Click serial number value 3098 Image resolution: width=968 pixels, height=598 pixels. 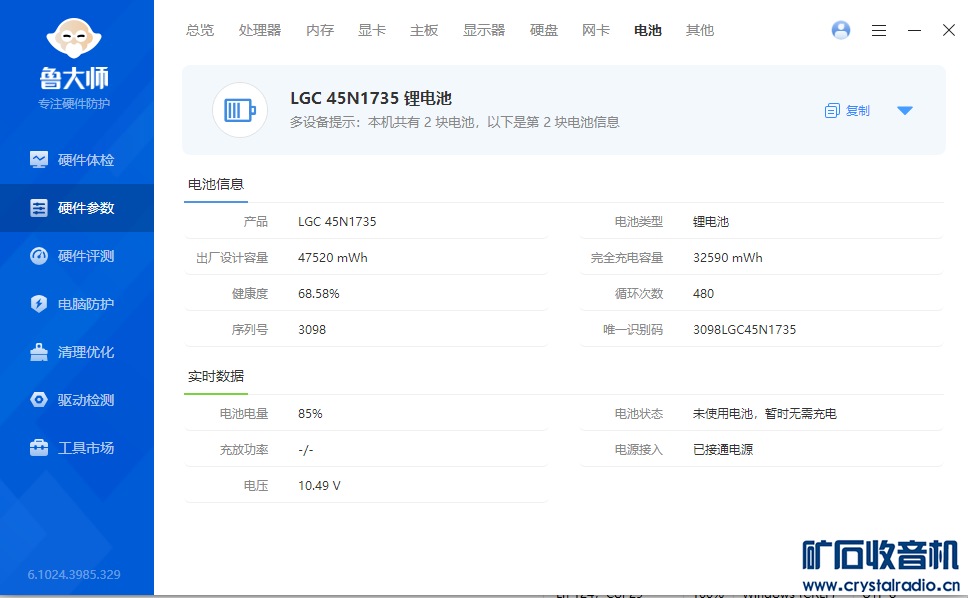(x=312, y=330)
